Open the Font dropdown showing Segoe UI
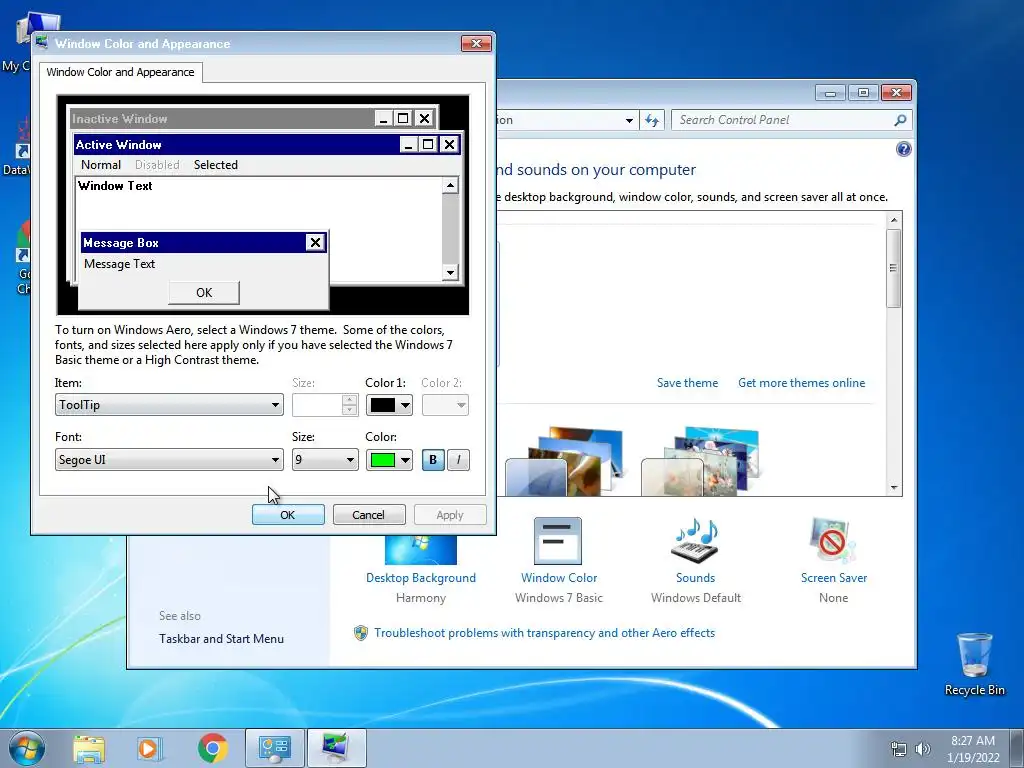The width and height of the screenshot is (1024, 768). (169, 460)
